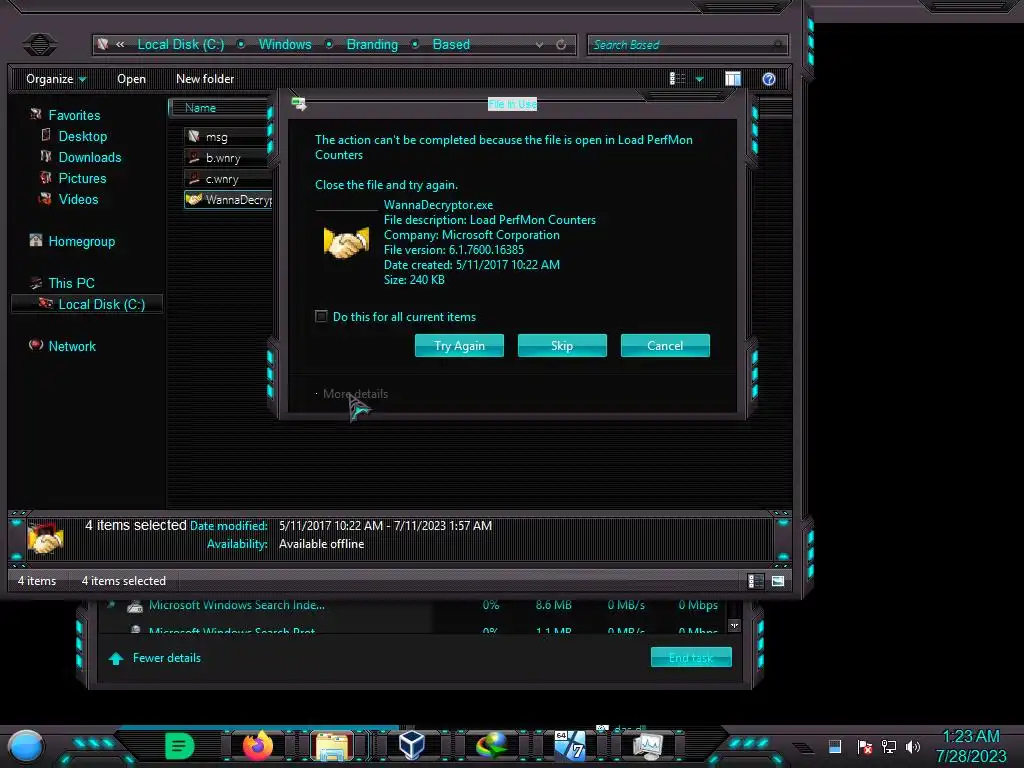Select the c.wnry file
The height and width of the screenshot is (768, 1024).
tap(222, 179)
